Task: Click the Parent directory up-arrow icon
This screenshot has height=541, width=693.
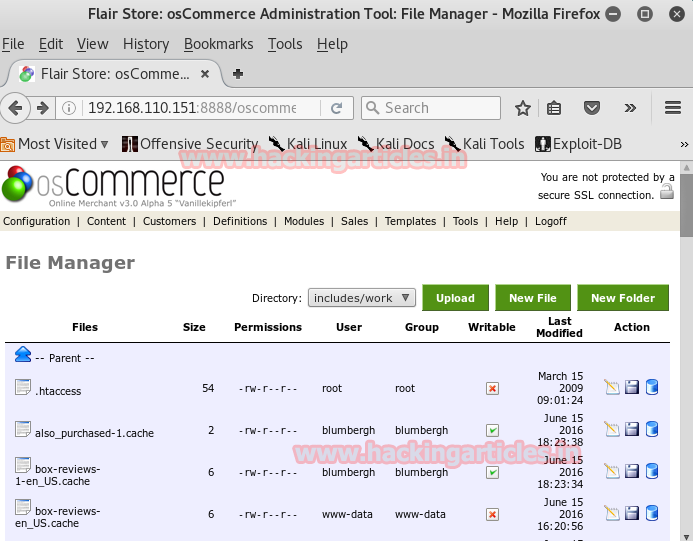Action: pyautogui.click(x=23, y=354)
